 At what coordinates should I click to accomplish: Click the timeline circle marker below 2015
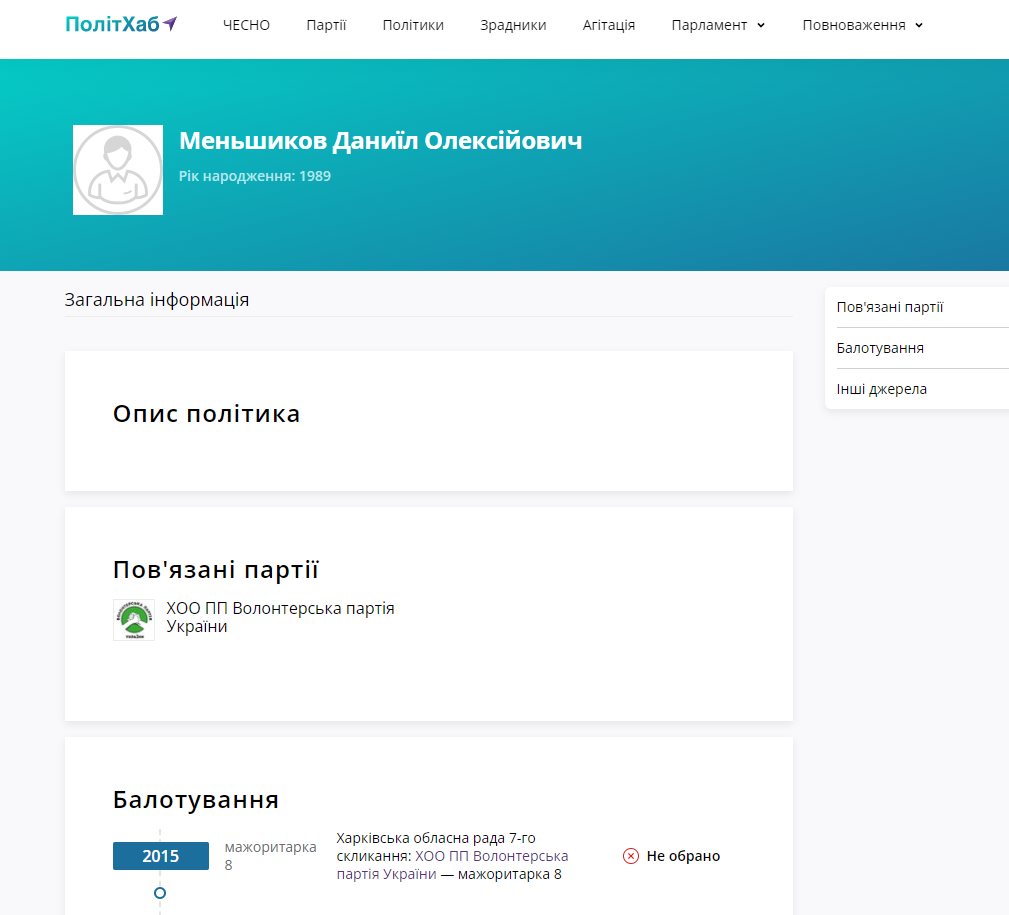160,893
